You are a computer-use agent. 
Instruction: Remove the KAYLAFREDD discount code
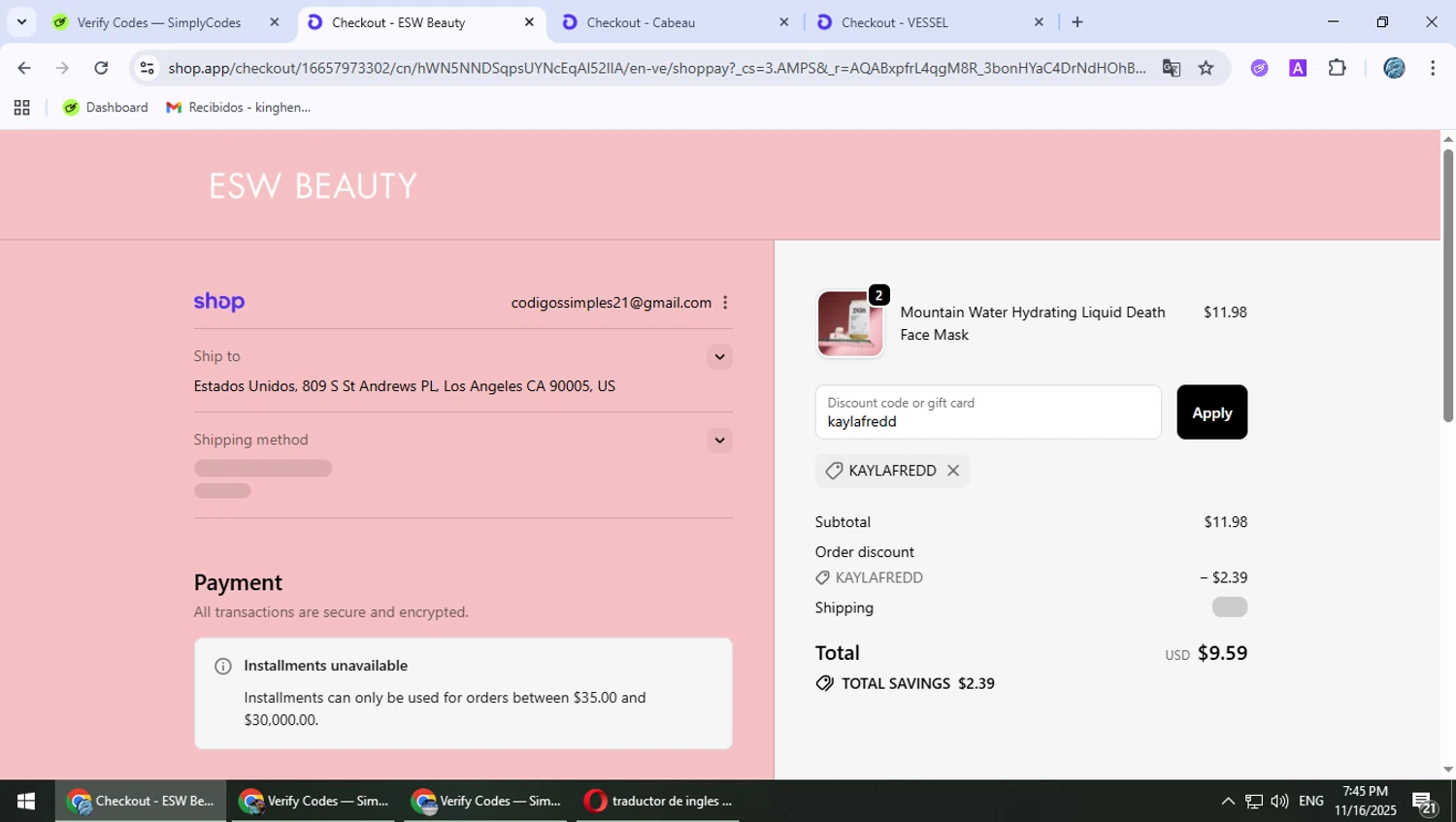[x=953, y=471]
